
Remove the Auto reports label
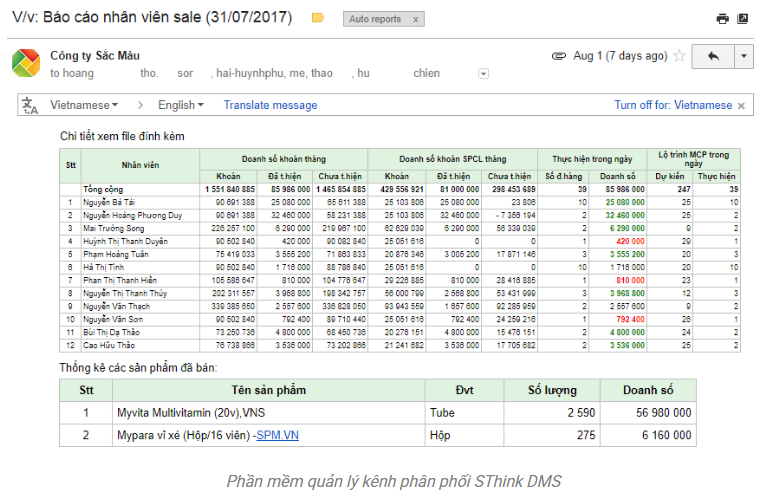click(x=415, y=19)
